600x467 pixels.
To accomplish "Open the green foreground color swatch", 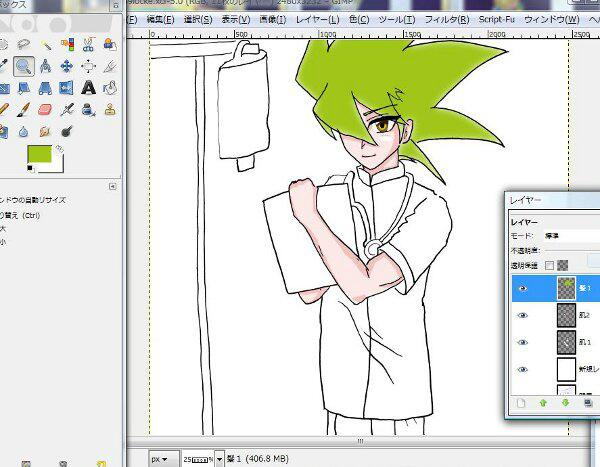I will [39, 154].
